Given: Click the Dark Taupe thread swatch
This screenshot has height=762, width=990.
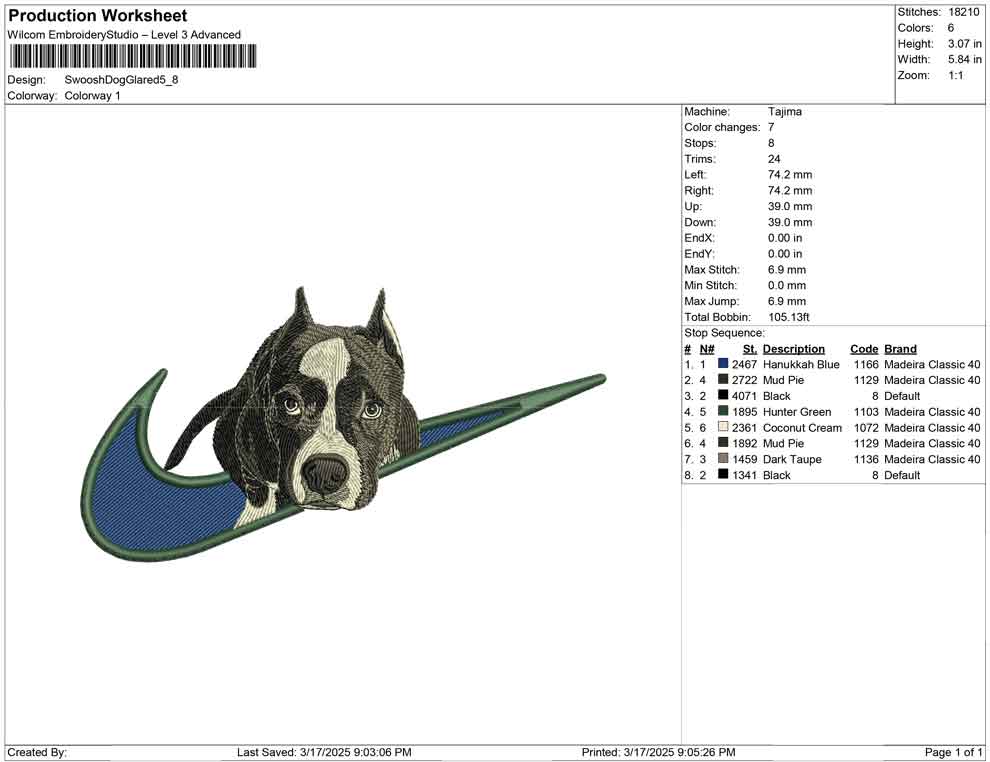Looking at the screenshot, I should click(x=723, y=460).
